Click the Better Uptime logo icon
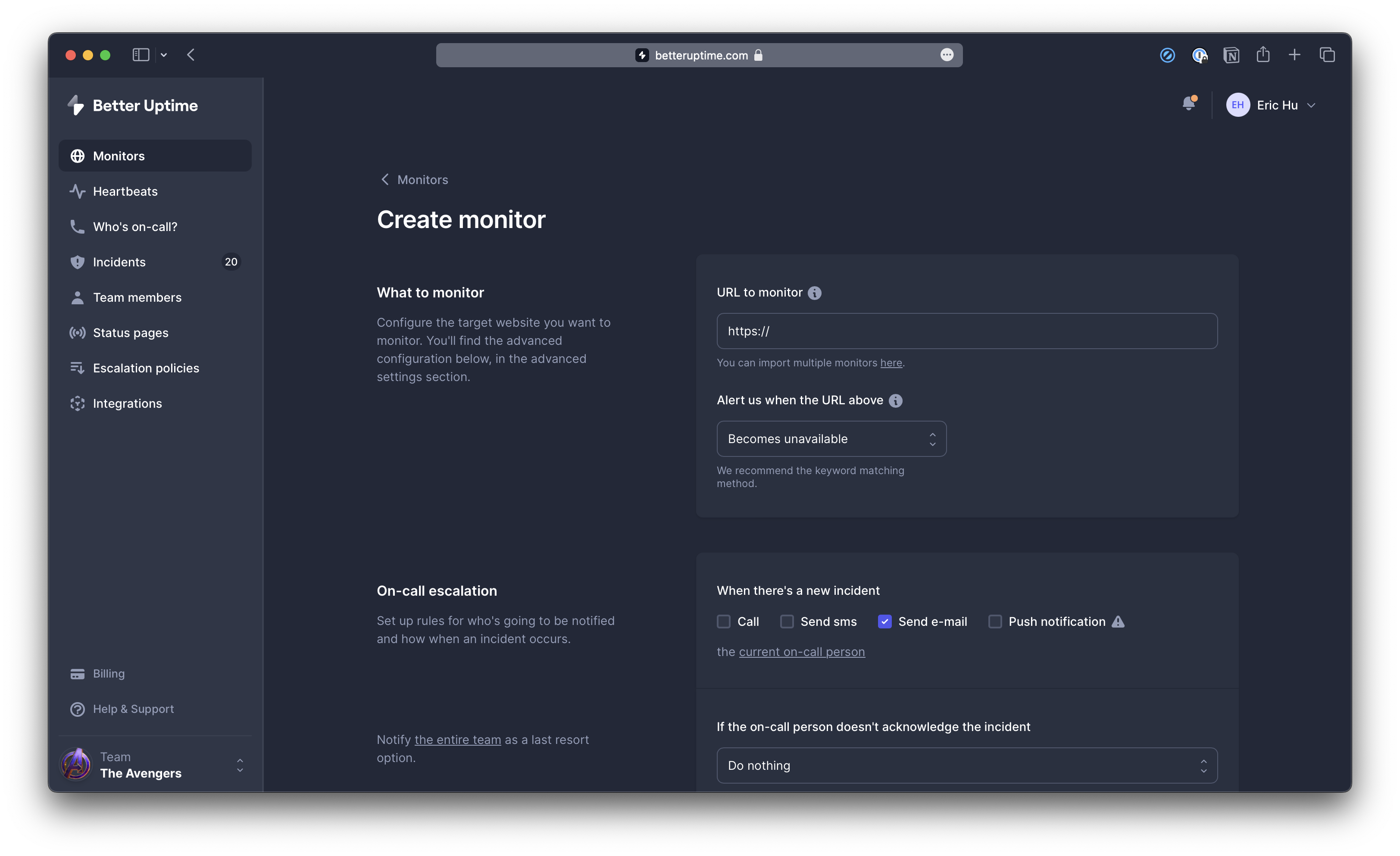The image size is (1400, 856). tap(75, 105)
